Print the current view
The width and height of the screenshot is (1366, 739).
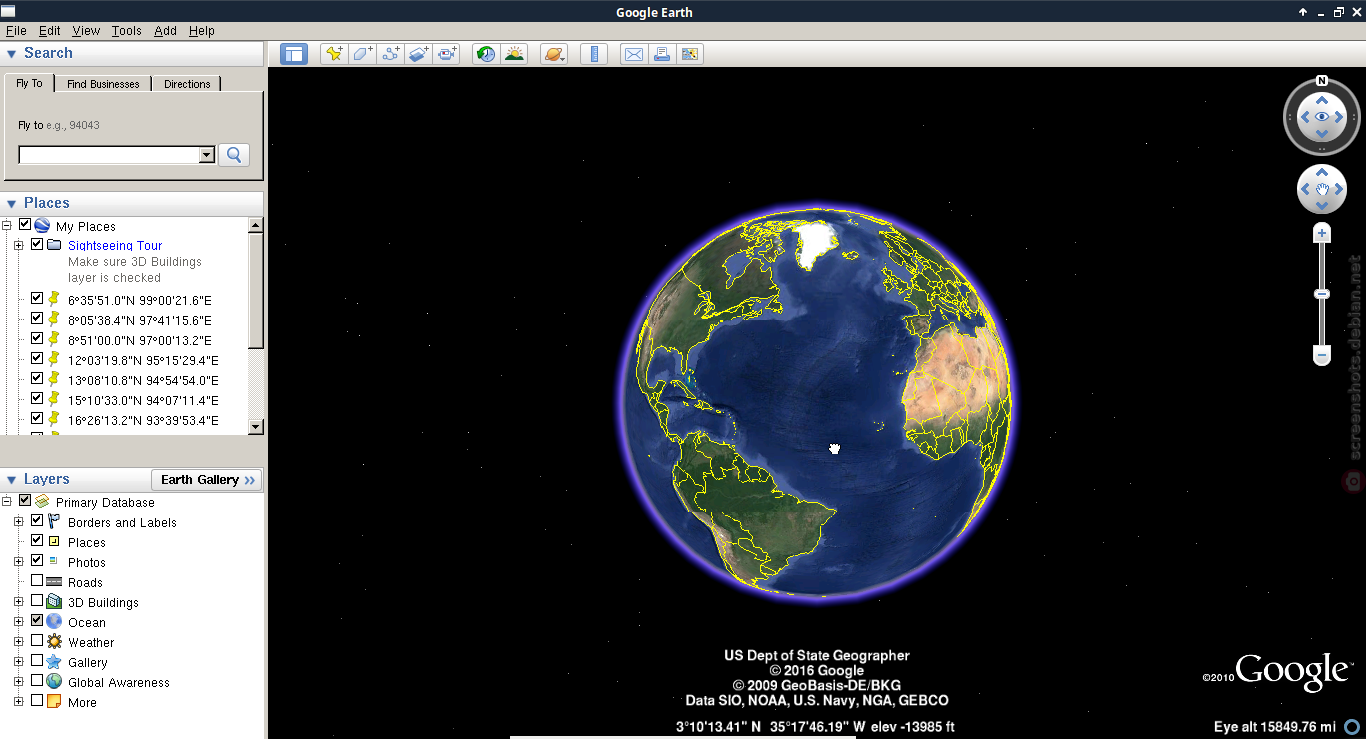point(661,54)
